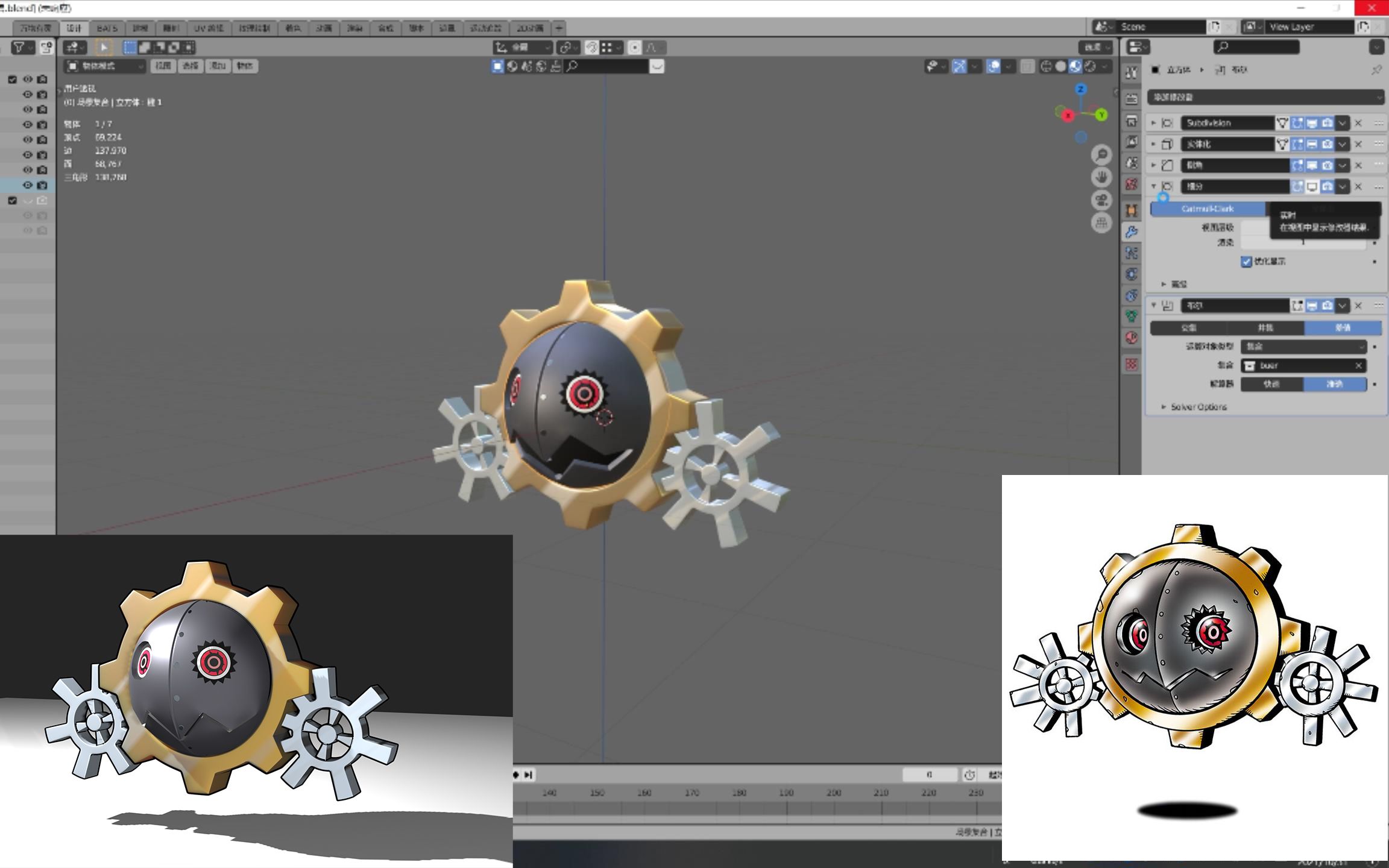Screen dimensions: 1389x868
Task: Select the Intersect boolean operation
Action: (x=1188, y=328)
